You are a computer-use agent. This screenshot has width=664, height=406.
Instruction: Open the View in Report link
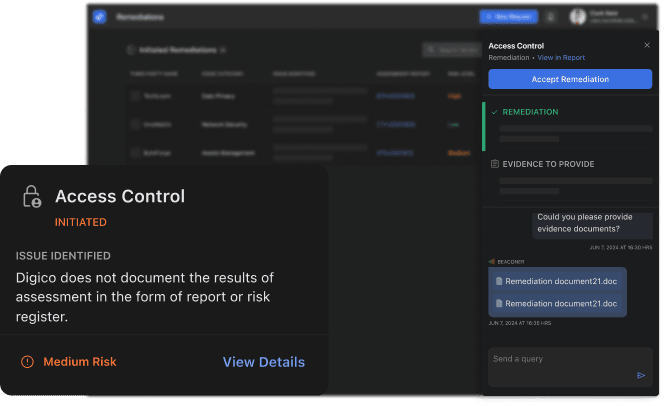[561, 58]
